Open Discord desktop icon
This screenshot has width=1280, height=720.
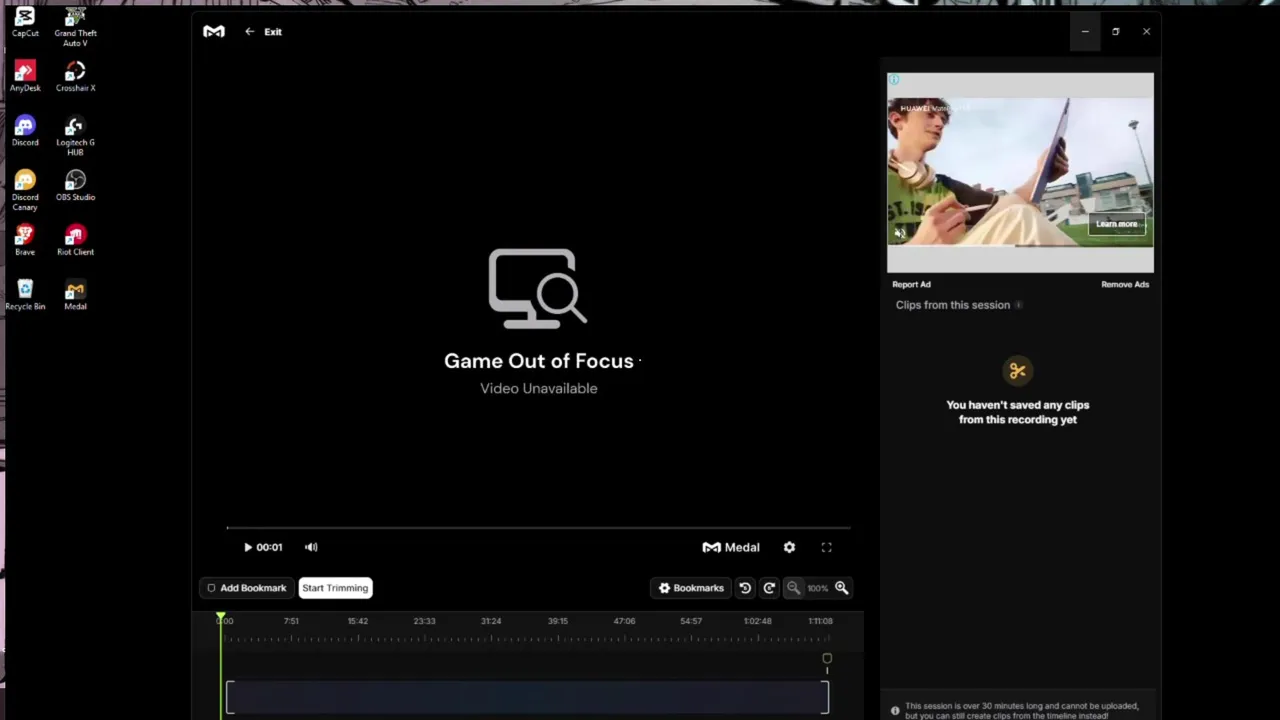pos(25,131)
